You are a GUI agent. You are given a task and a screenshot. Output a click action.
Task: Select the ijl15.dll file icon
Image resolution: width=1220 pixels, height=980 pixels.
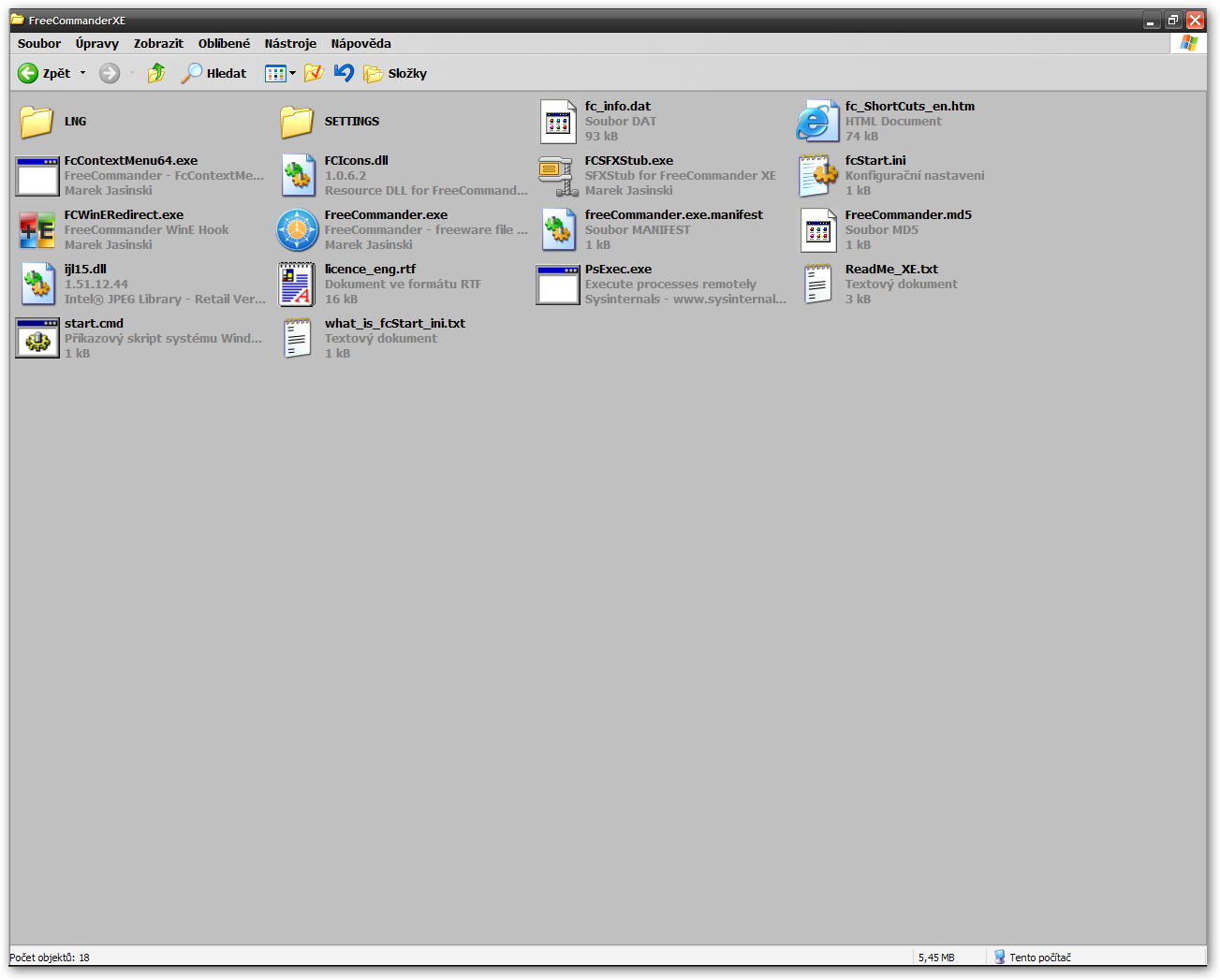(37, 285)
